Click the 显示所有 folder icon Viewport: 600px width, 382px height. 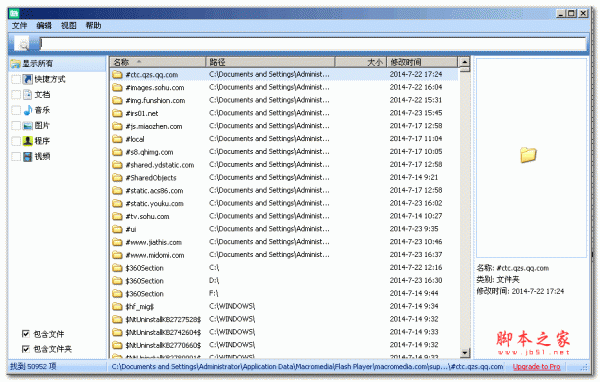[x=15, y=64]
